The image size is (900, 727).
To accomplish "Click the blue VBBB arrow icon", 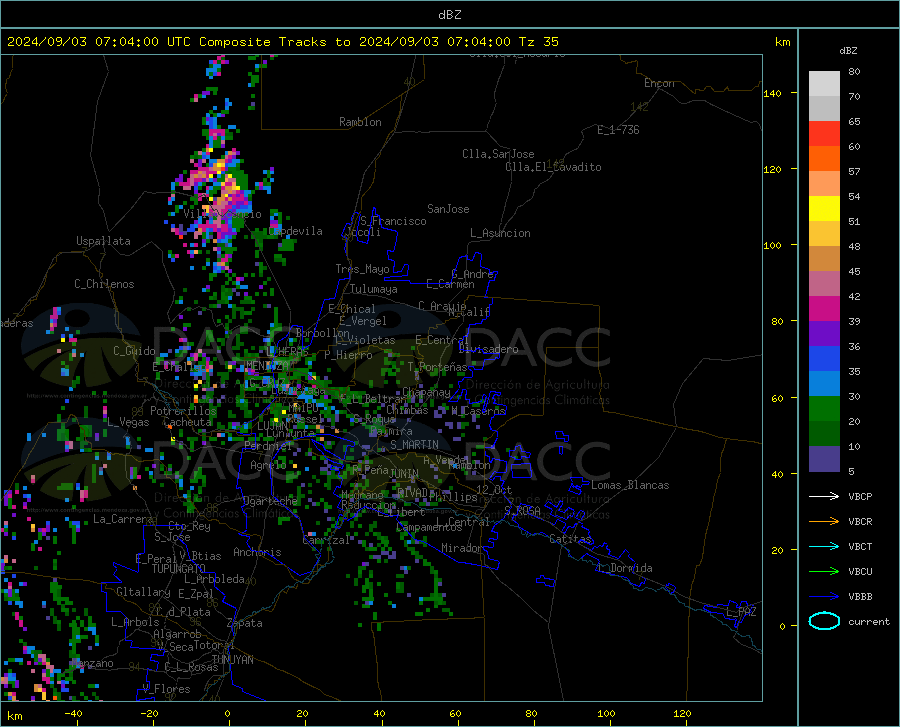I will coord(824,596).
